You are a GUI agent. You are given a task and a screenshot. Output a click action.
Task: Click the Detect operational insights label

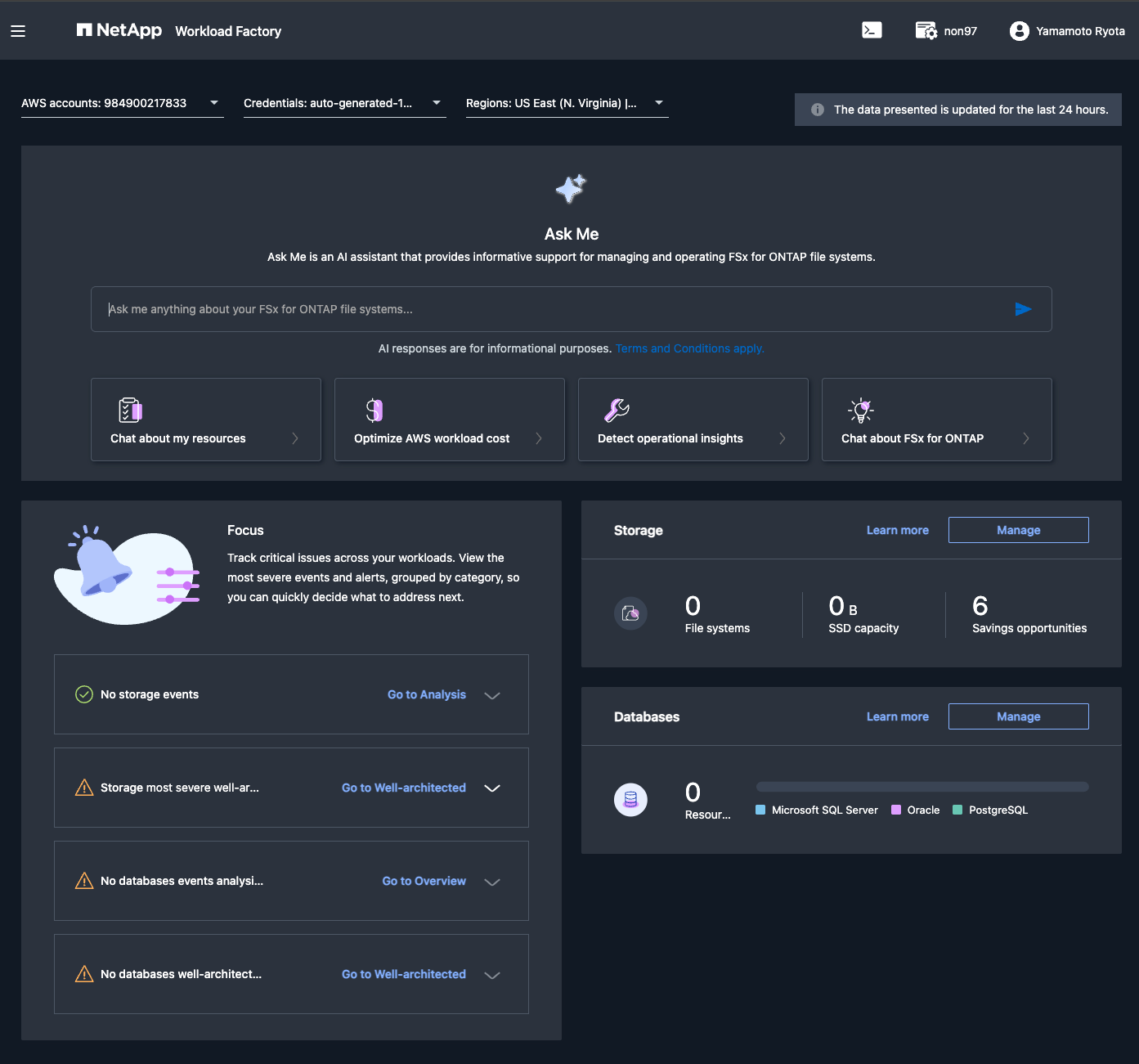pos(670,438)
